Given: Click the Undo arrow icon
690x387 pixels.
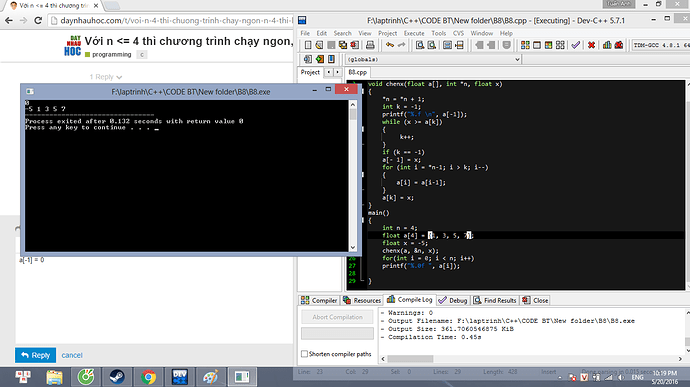Looking at the screenshot, I should [390, 45].
